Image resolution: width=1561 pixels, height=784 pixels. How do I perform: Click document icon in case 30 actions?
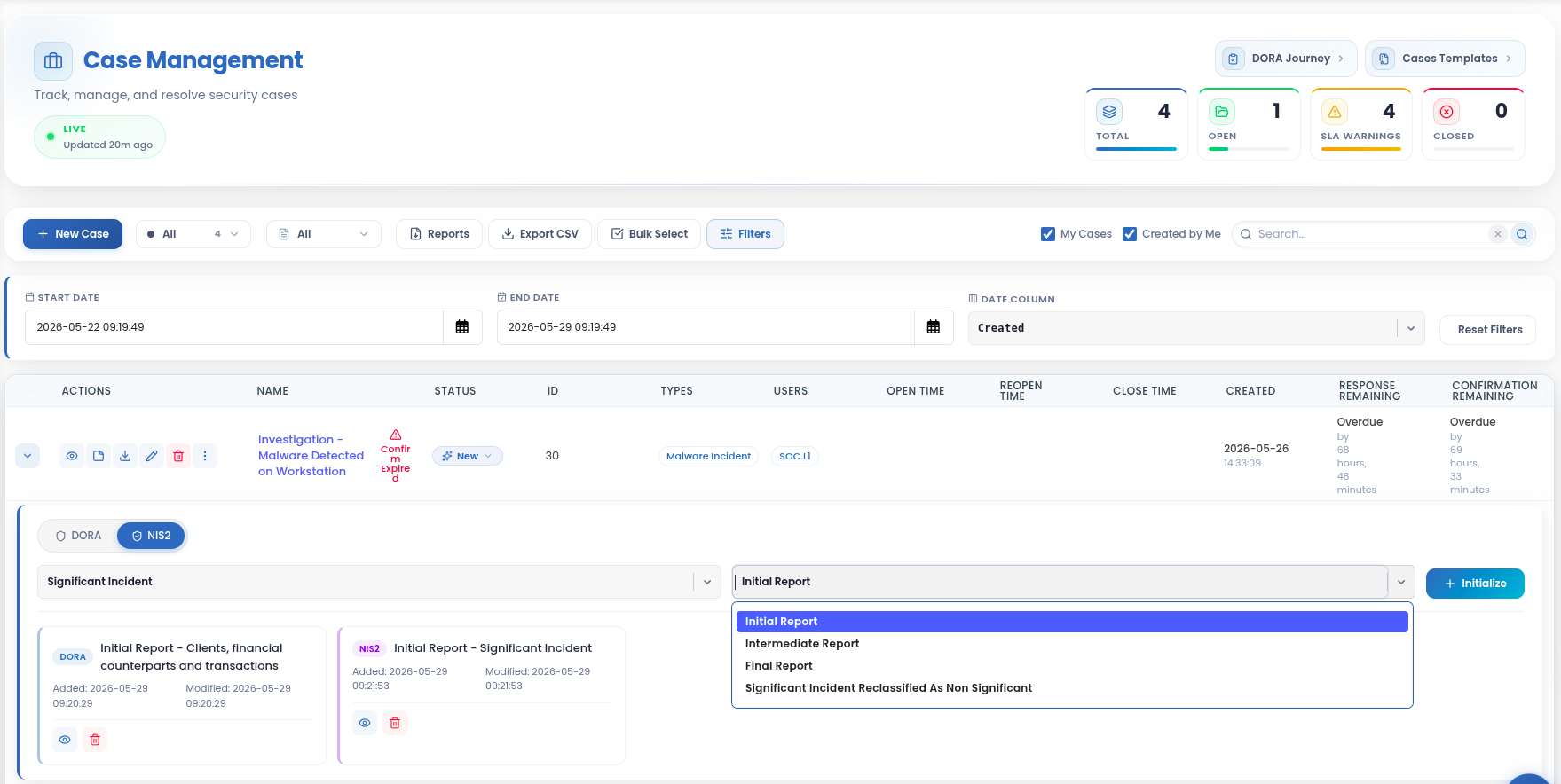[99, 456]
